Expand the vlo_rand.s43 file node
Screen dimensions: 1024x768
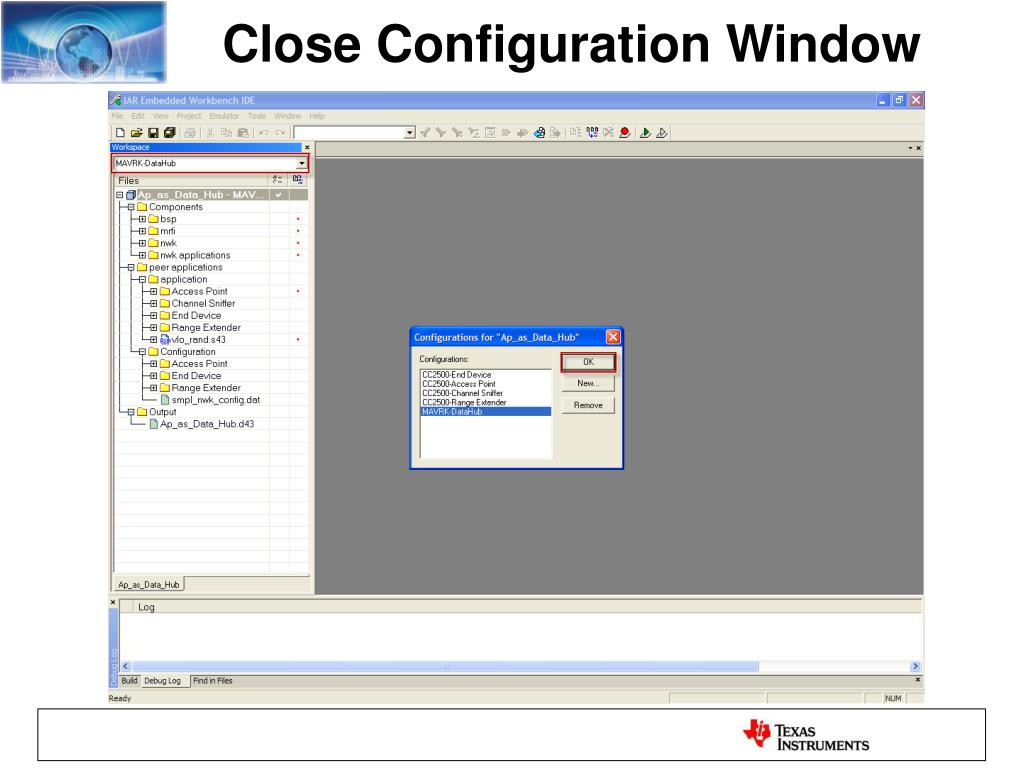(x=153, y=340)
